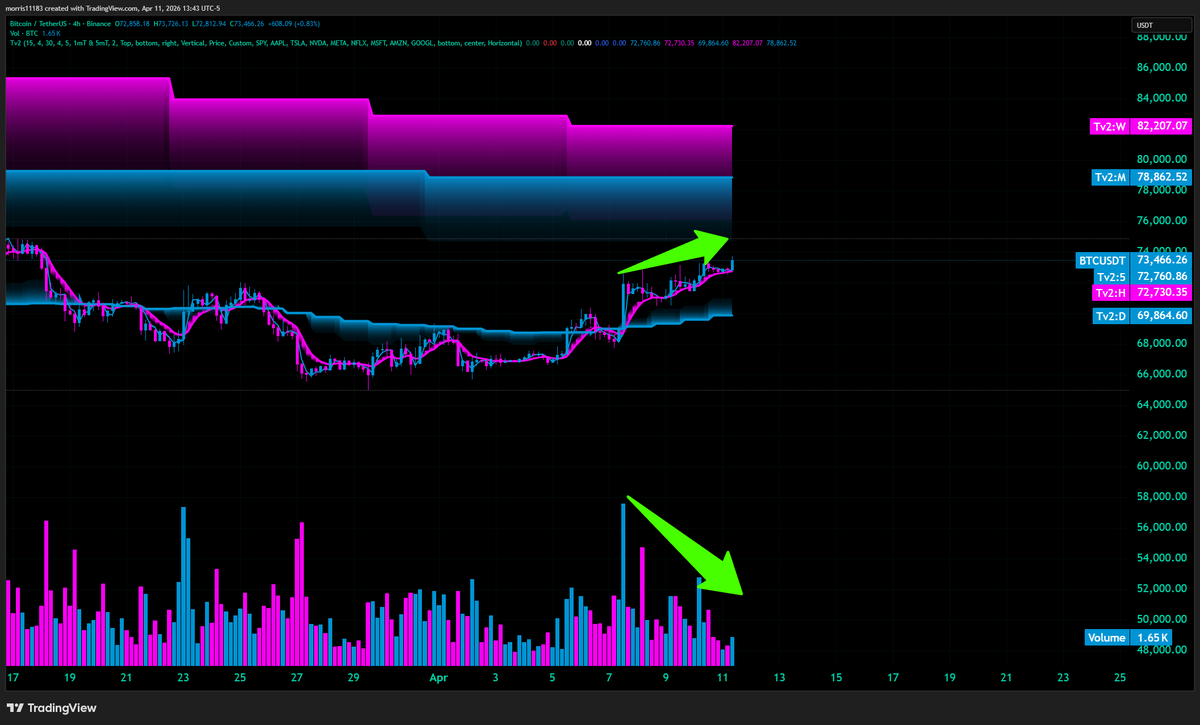1200x725 pixels.
Task: Click the Tv2:5 72,760.86 price label
Action: (x=1142, y=276)
